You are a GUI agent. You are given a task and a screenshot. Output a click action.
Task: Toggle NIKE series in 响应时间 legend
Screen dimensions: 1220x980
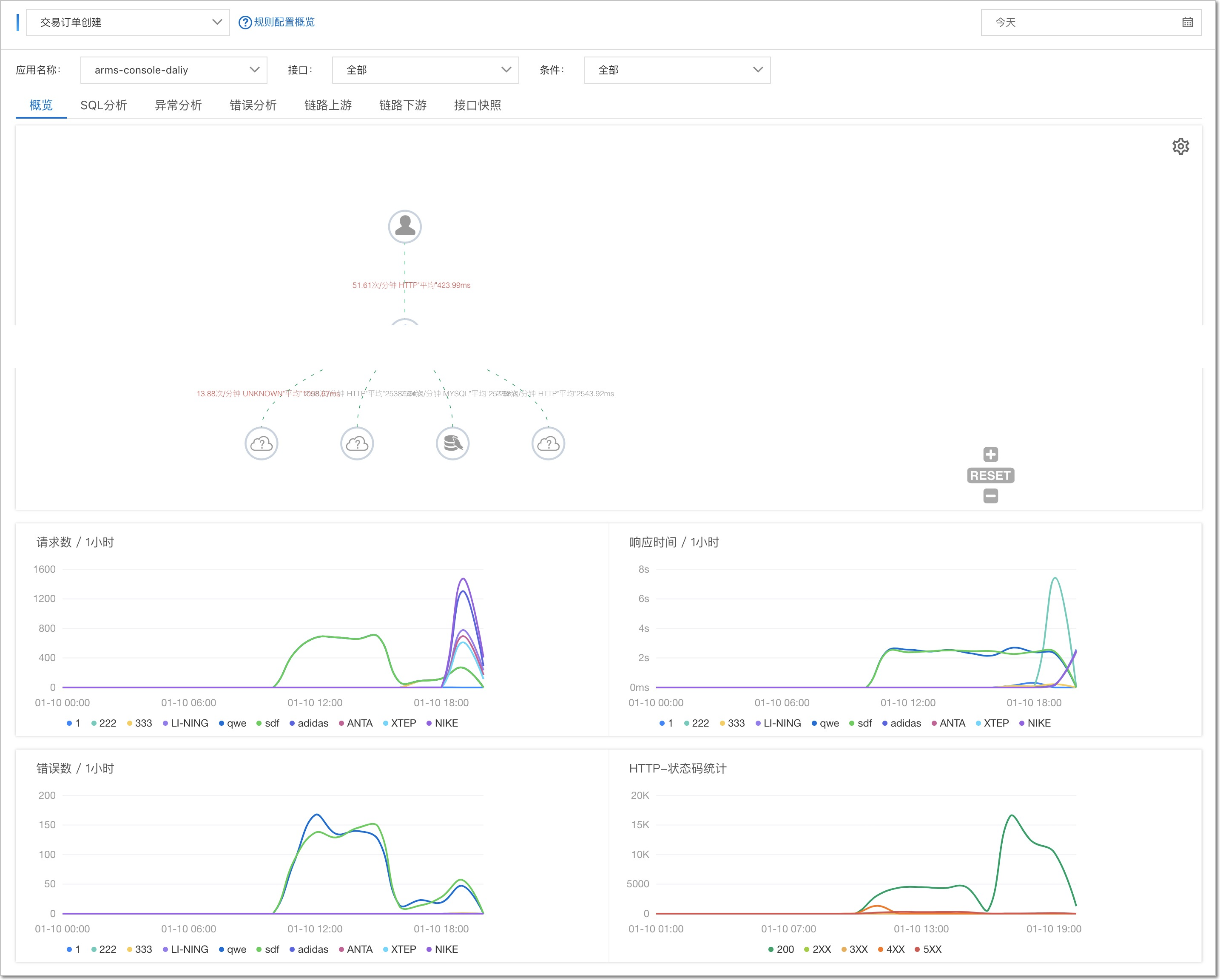(1035, 723)
